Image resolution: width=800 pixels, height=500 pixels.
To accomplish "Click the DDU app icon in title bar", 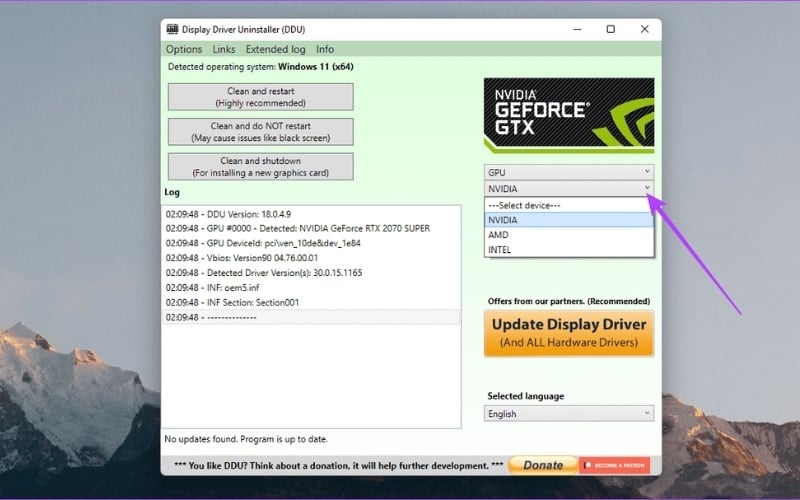I will click(x=172, y=29).
